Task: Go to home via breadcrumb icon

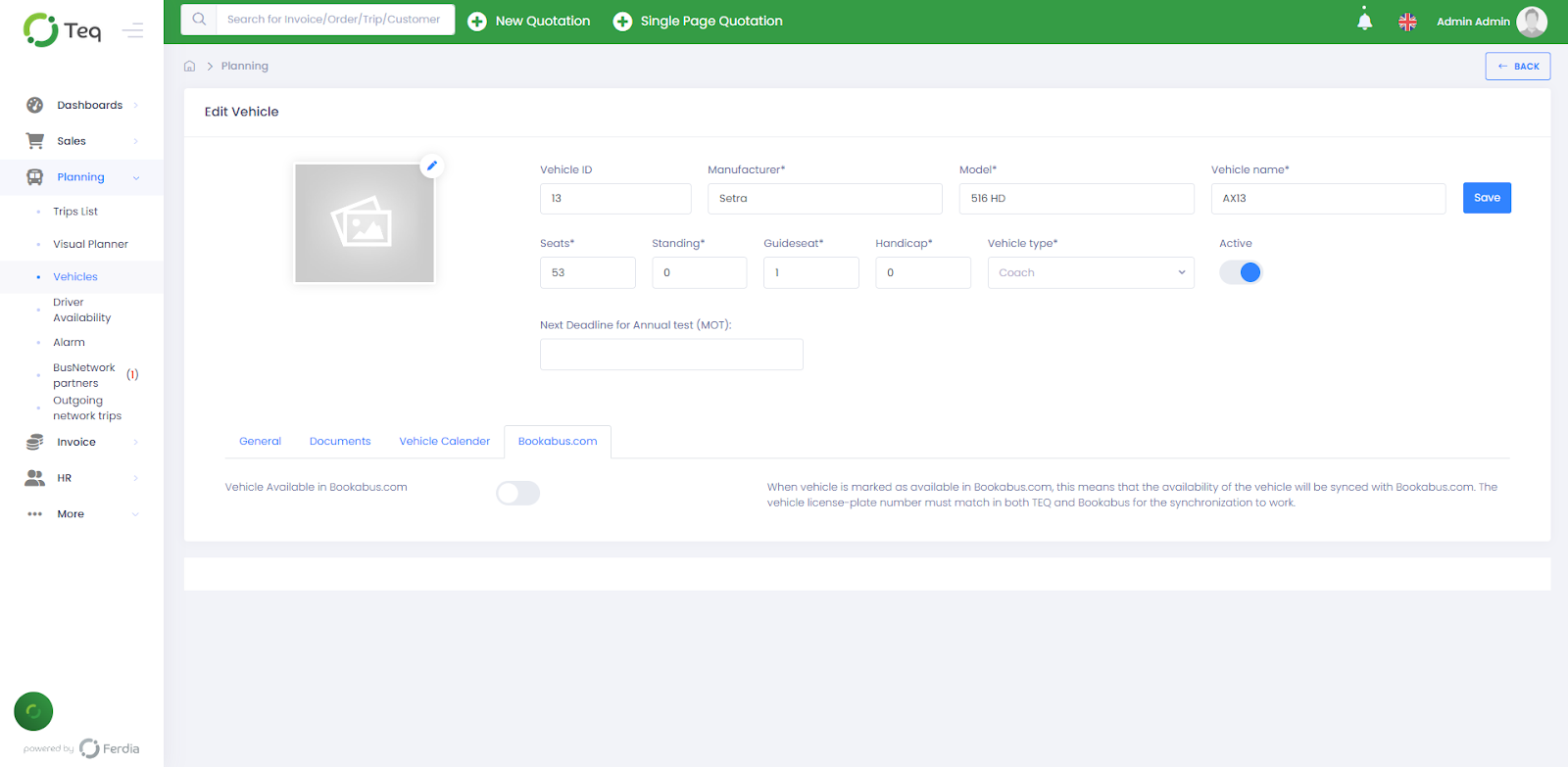Action: coord(190,67)
